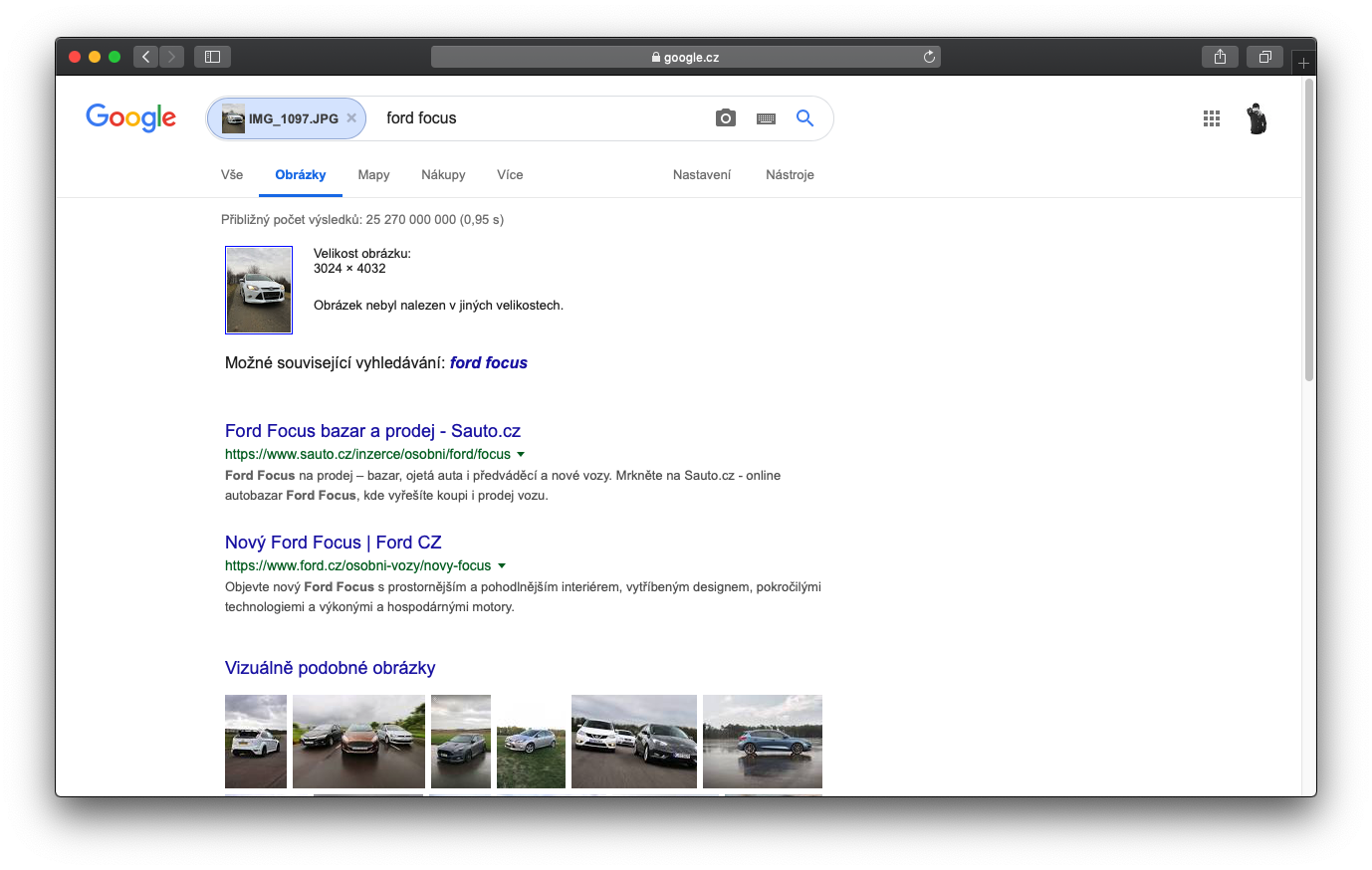Click the page's vertical scrollbar thumb
Image resolution: width=1372 pixels, height=870 pixels.
[1309, 230]
